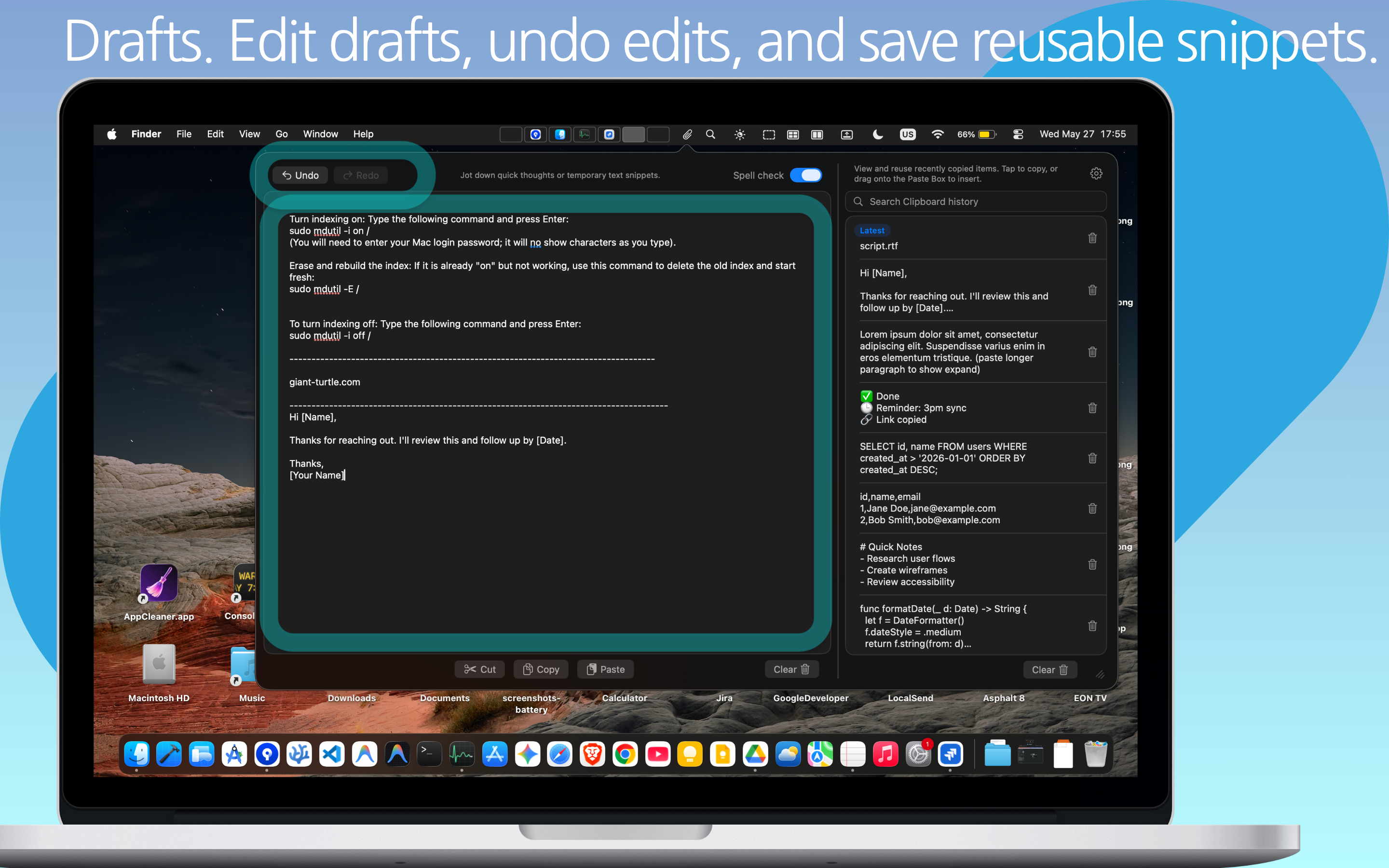Open the Go menu

(281, 135)
